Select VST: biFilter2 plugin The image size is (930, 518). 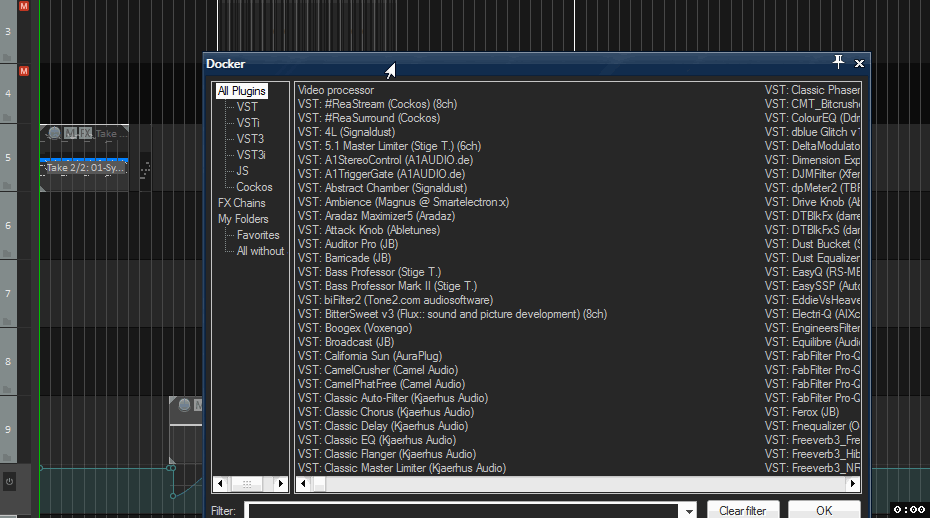tap(395, 300)
